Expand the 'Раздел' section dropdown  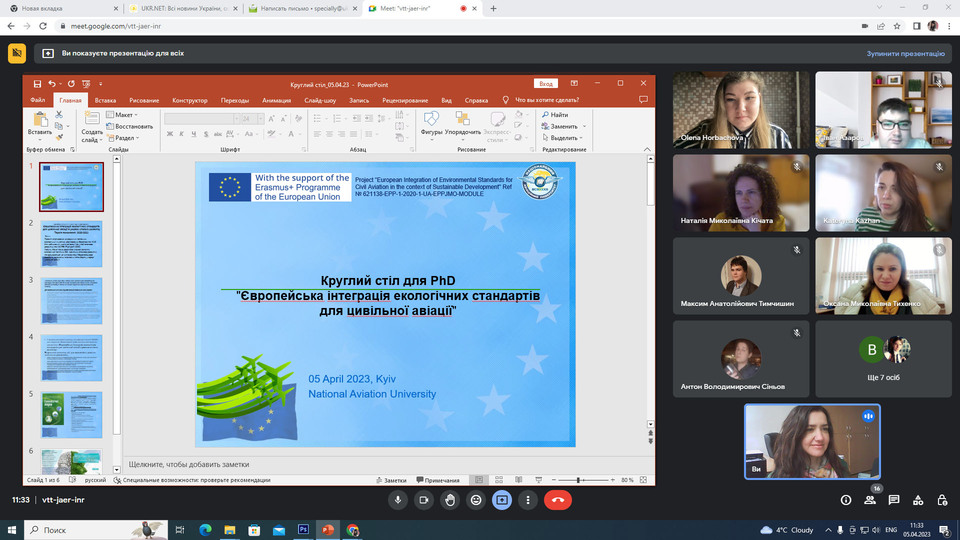click(x=126, y=138)
